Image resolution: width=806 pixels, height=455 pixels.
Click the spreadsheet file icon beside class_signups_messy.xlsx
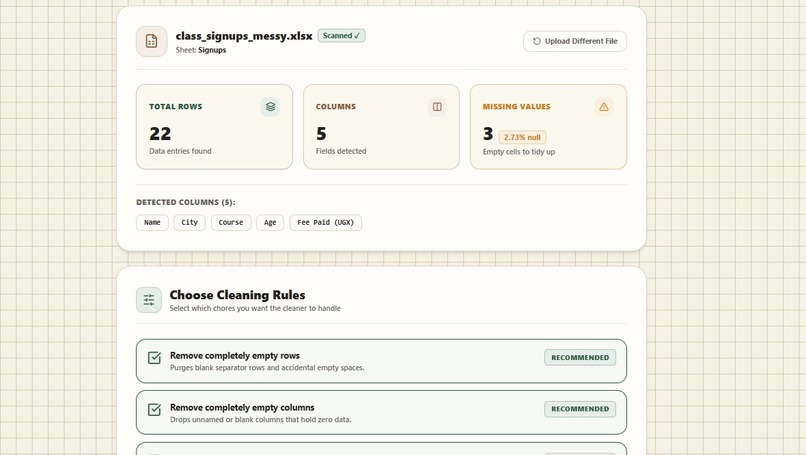[x=151, y=41]
